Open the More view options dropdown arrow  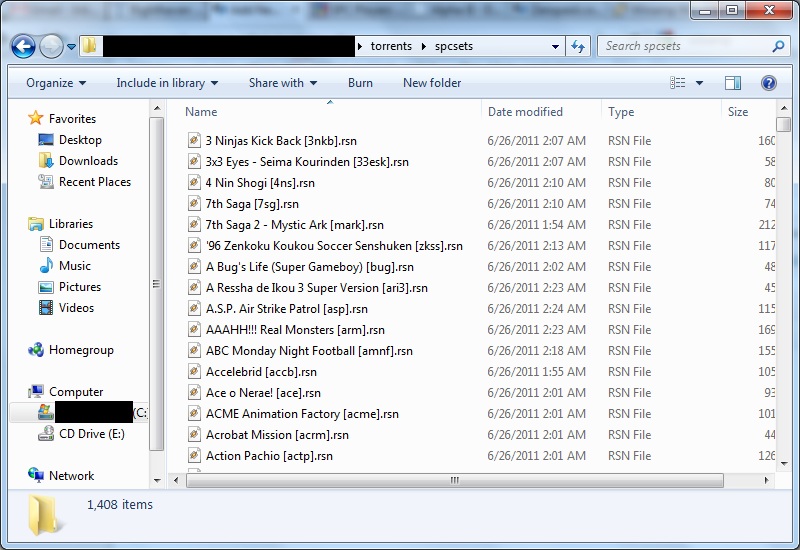699,83
